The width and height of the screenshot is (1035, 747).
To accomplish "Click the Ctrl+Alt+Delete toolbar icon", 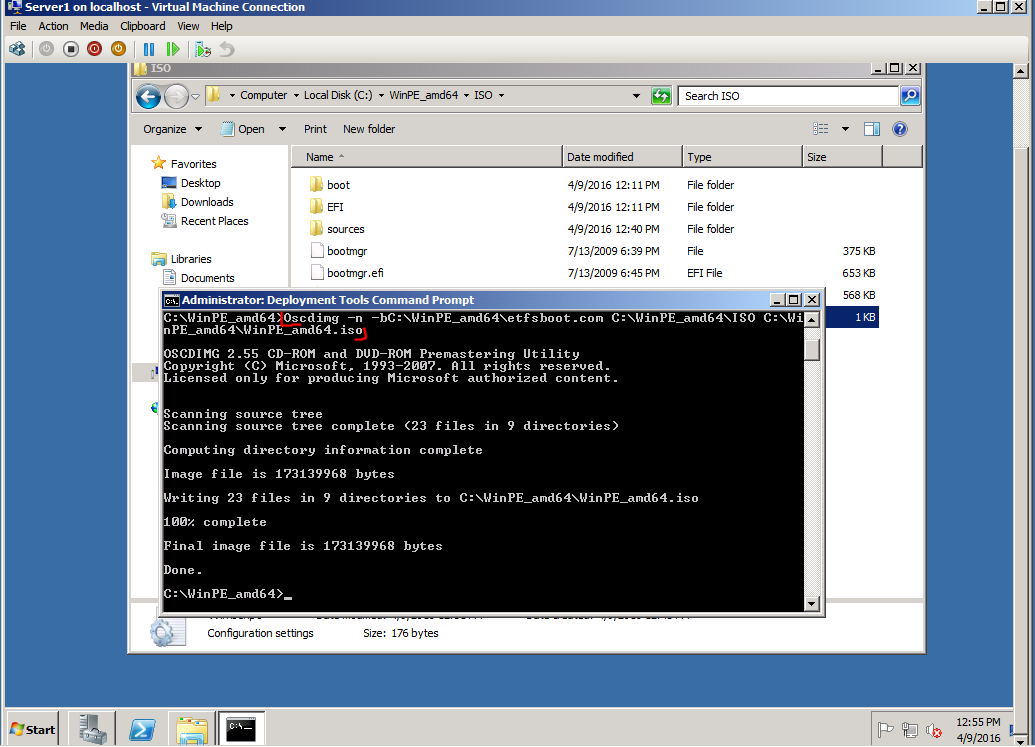I will (x=17, y=49).
